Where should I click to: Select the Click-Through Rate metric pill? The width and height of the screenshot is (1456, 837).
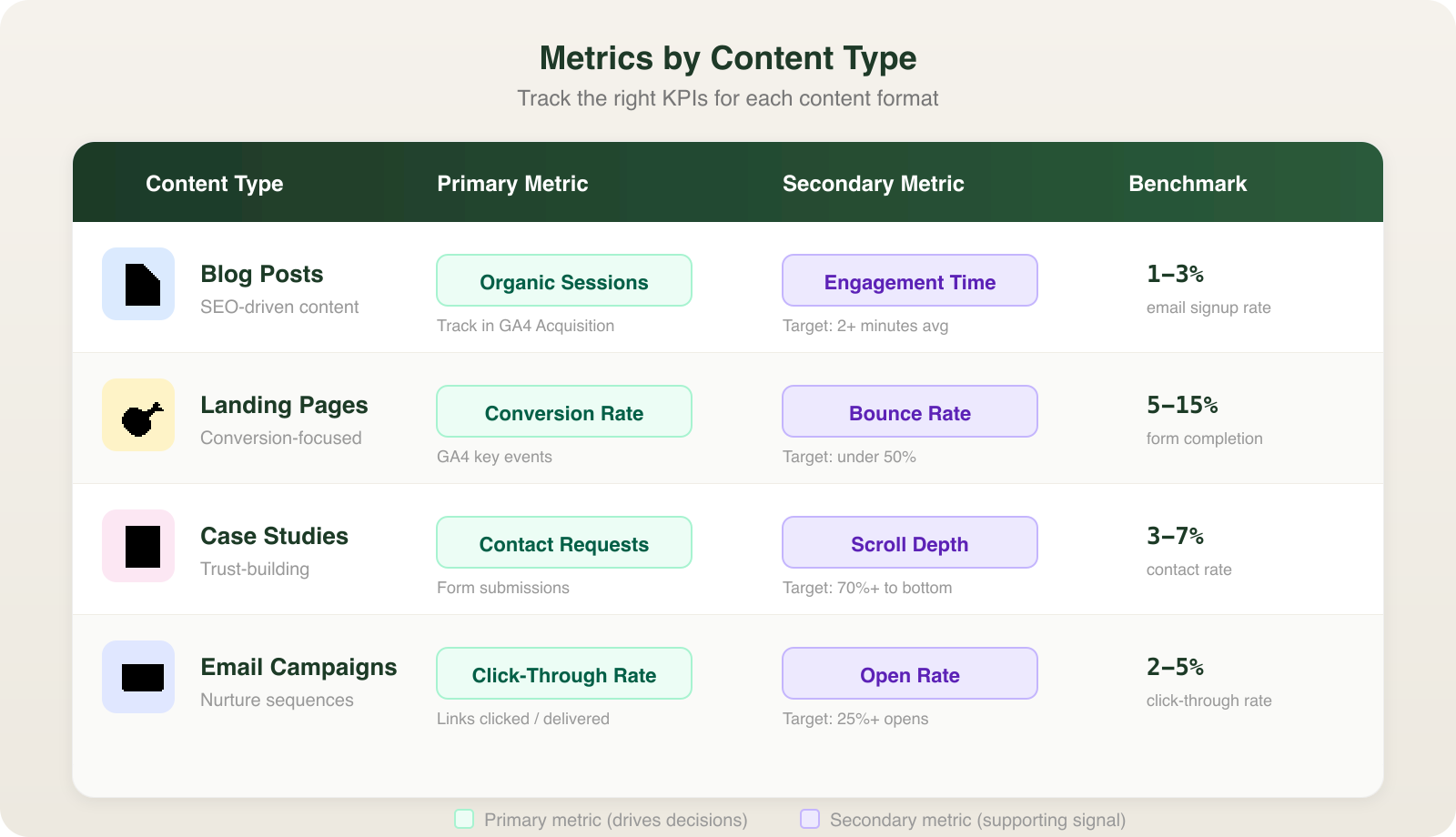[x=563, y=673]
